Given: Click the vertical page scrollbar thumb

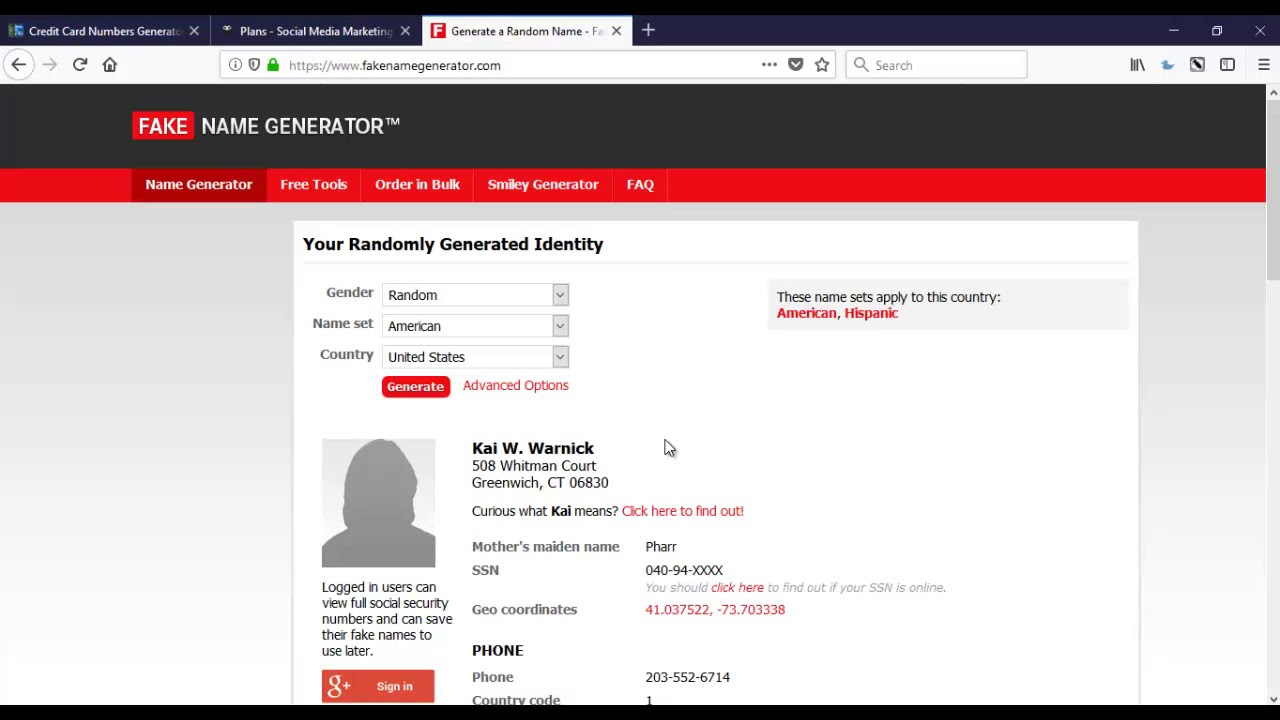Looking at the screenshot, I should click(x=1273, y=190).
